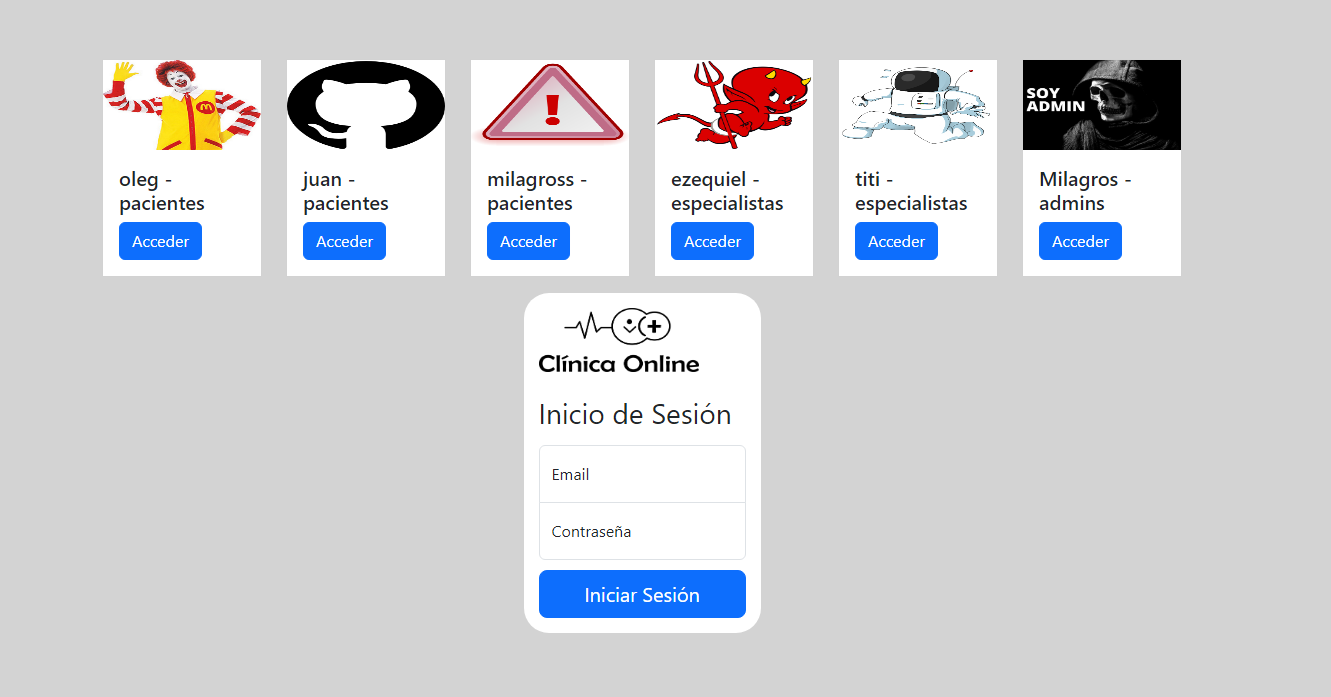
Task: Click Acceder under juan - pacientes
Action: pyautogui.click(x=344, y=241)
